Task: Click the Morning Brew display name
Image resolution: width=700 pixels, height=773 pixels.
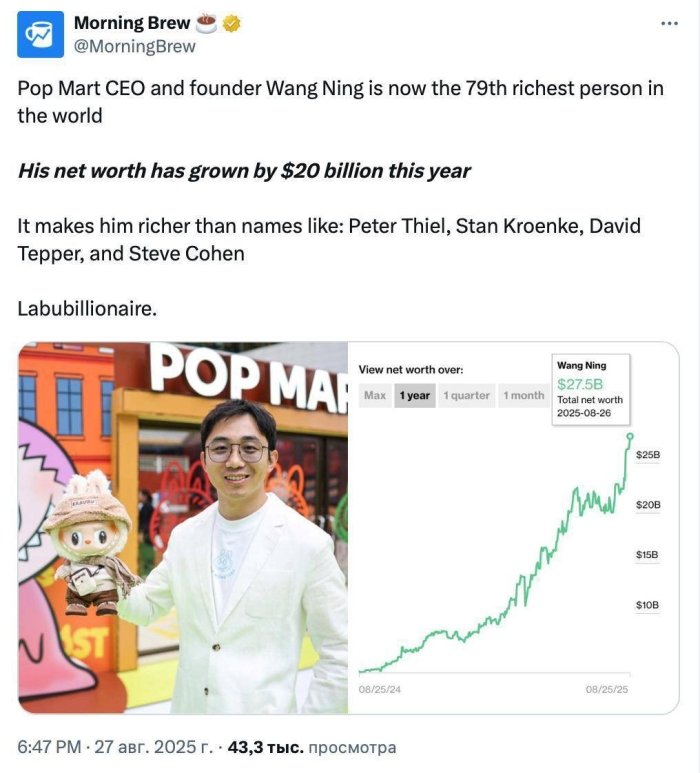Action: [145, 24]
